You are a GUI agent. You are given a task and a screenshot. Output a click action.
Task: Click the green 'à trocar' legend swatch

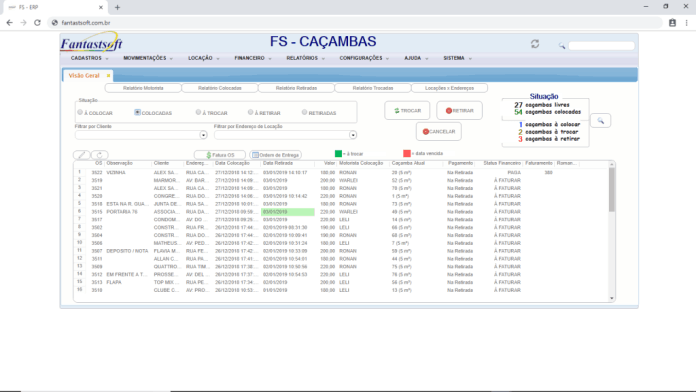tap(338, 154)
